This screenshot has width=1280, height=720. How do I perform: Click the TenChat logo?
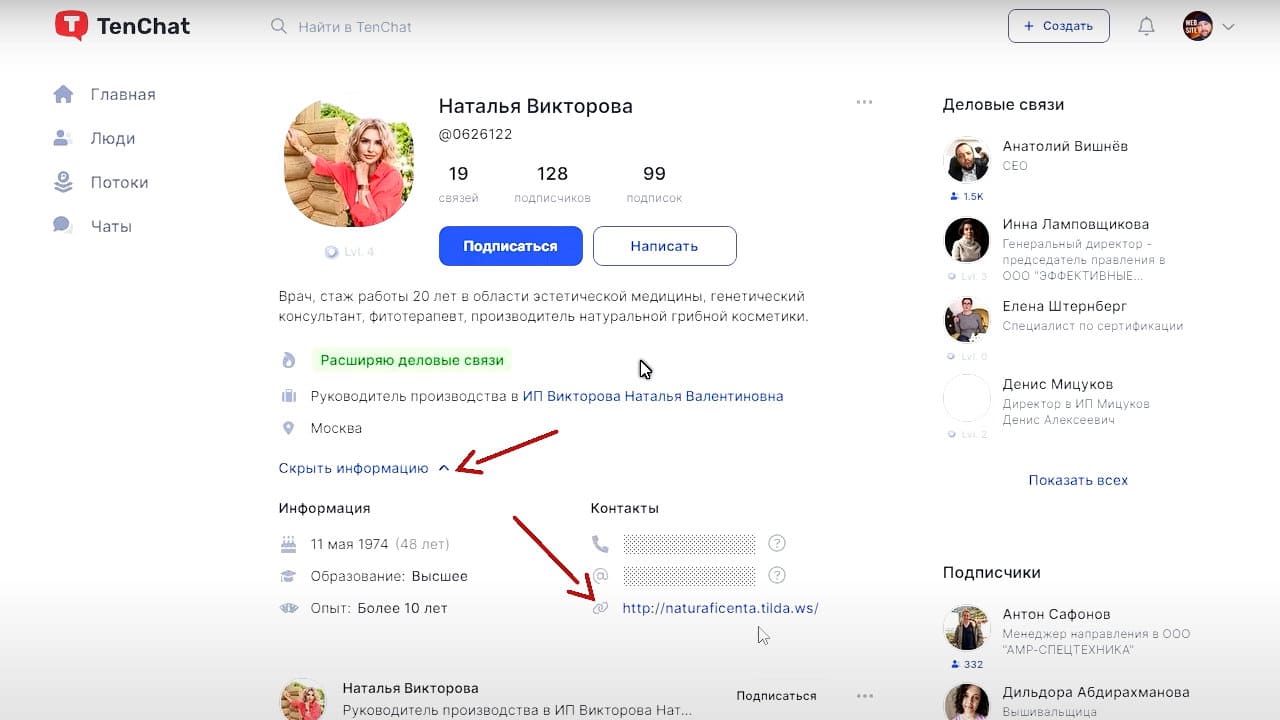pos(120,26)
